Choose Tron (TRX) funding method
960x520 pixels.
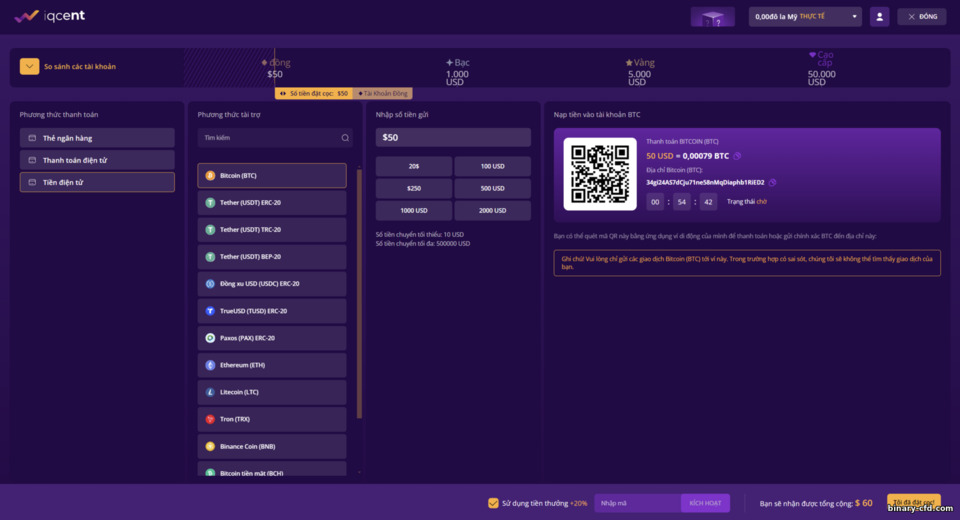[272, 419]
